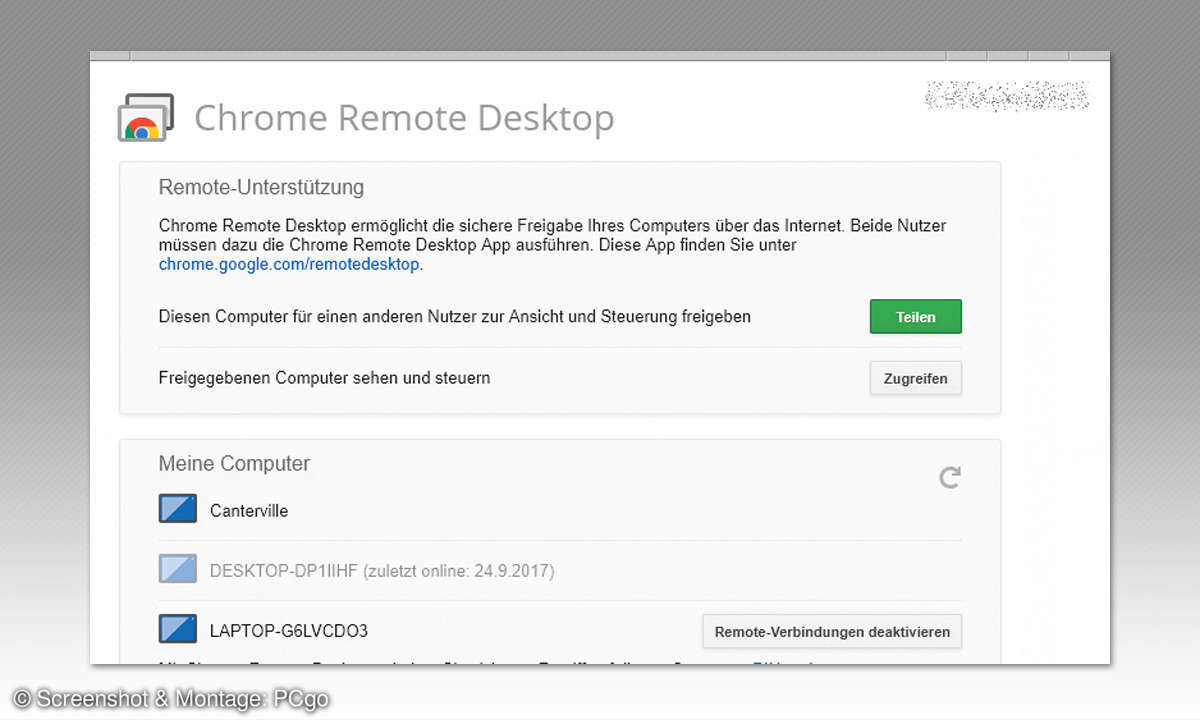Select the LAPTOP-G6LVCDO3 entry name
The width and height of the screenshot is (1200, 720).
pyautogui.click(x=289, y=631)
